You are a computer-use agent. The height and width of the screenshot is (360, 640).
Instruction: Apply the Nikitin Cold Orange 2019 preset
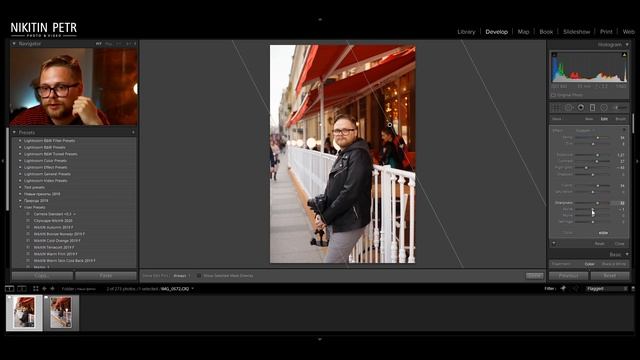tap(57, 241)
